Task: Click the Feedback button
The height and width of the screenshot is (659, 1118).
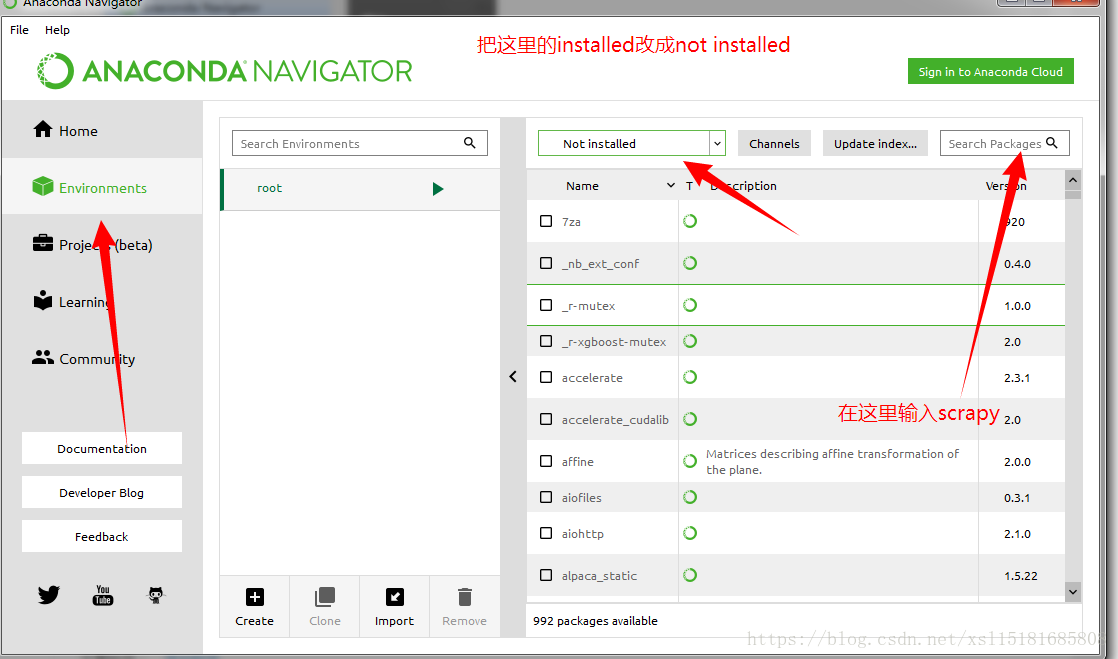Action: click(x=102, y=536)
